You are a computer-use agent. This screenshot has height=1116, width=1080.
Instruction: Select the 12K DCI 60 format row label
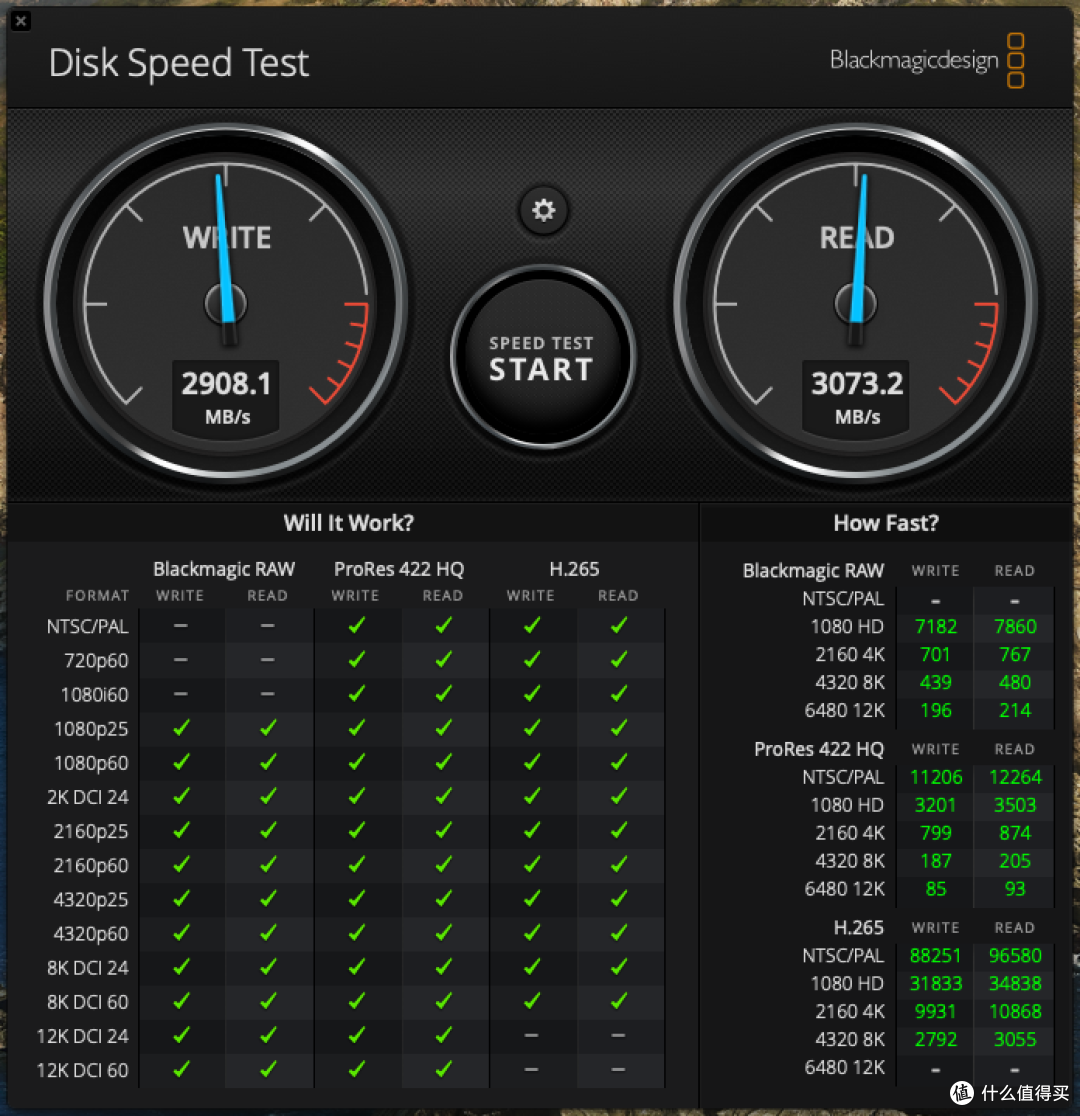(83, 1070)
